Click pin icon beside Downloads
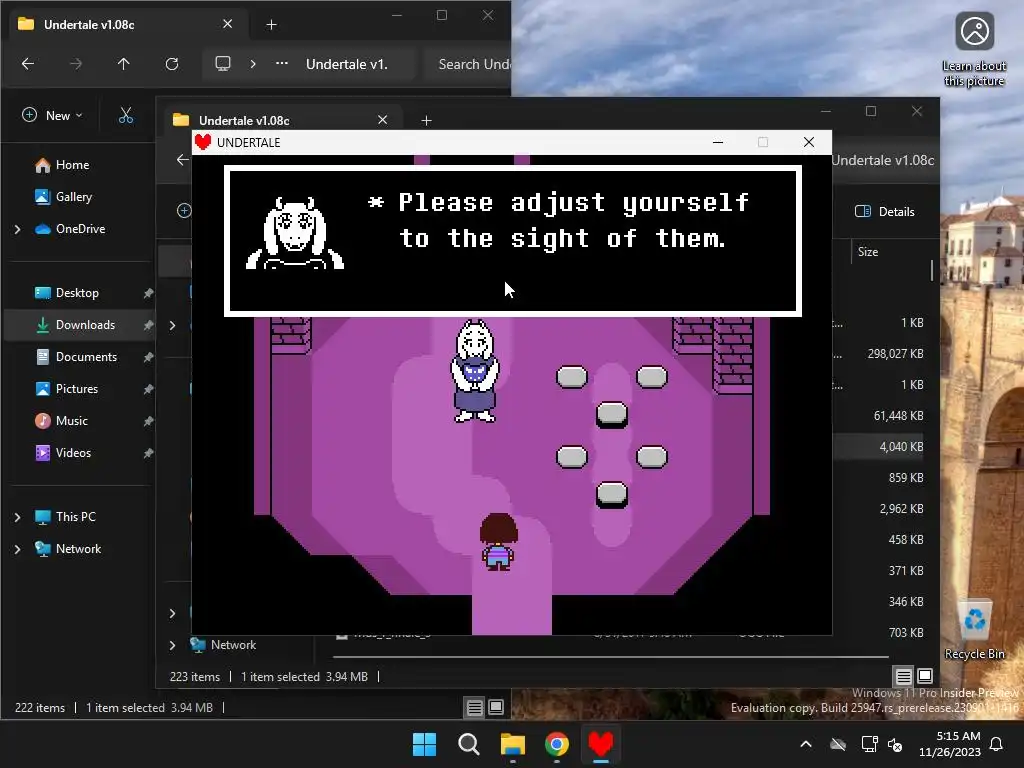Image resolution: width=1024 pixels, height=768 pixels. (148, 325)
